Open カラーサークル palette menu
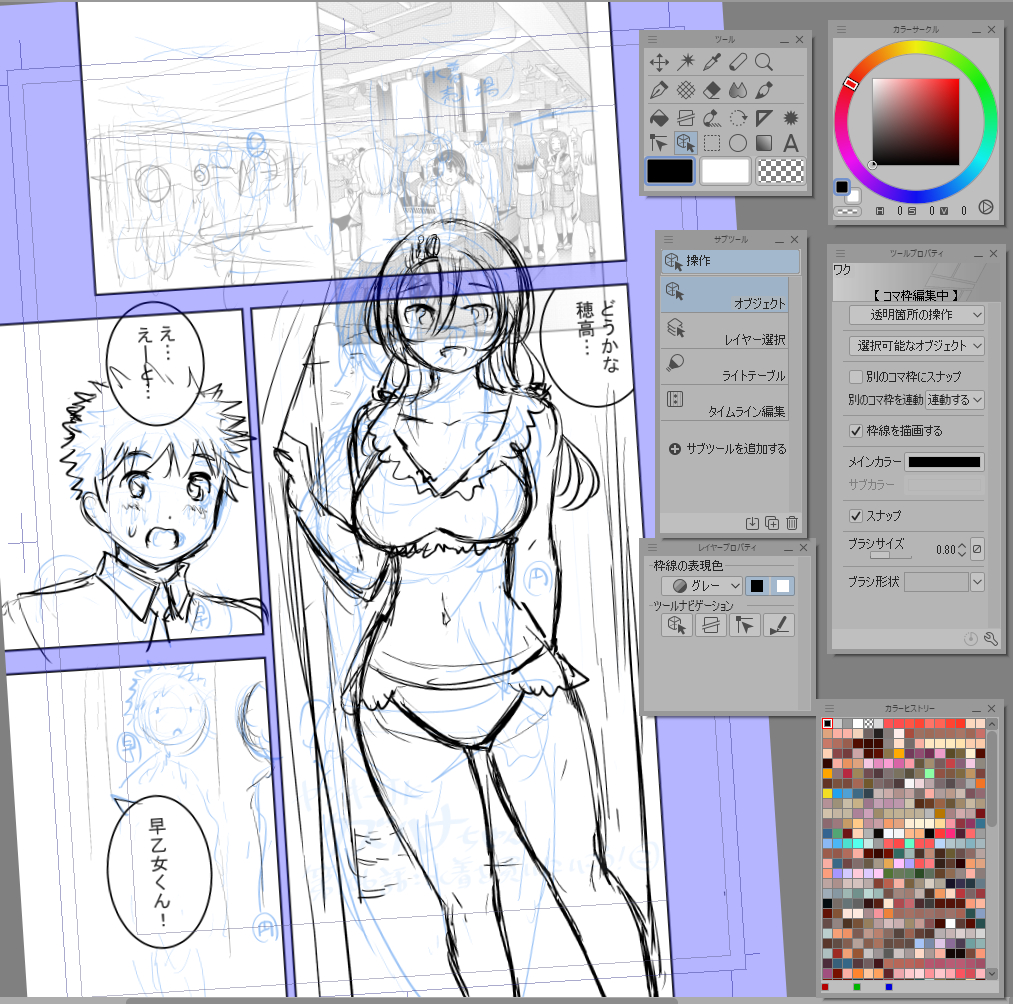 841,29
